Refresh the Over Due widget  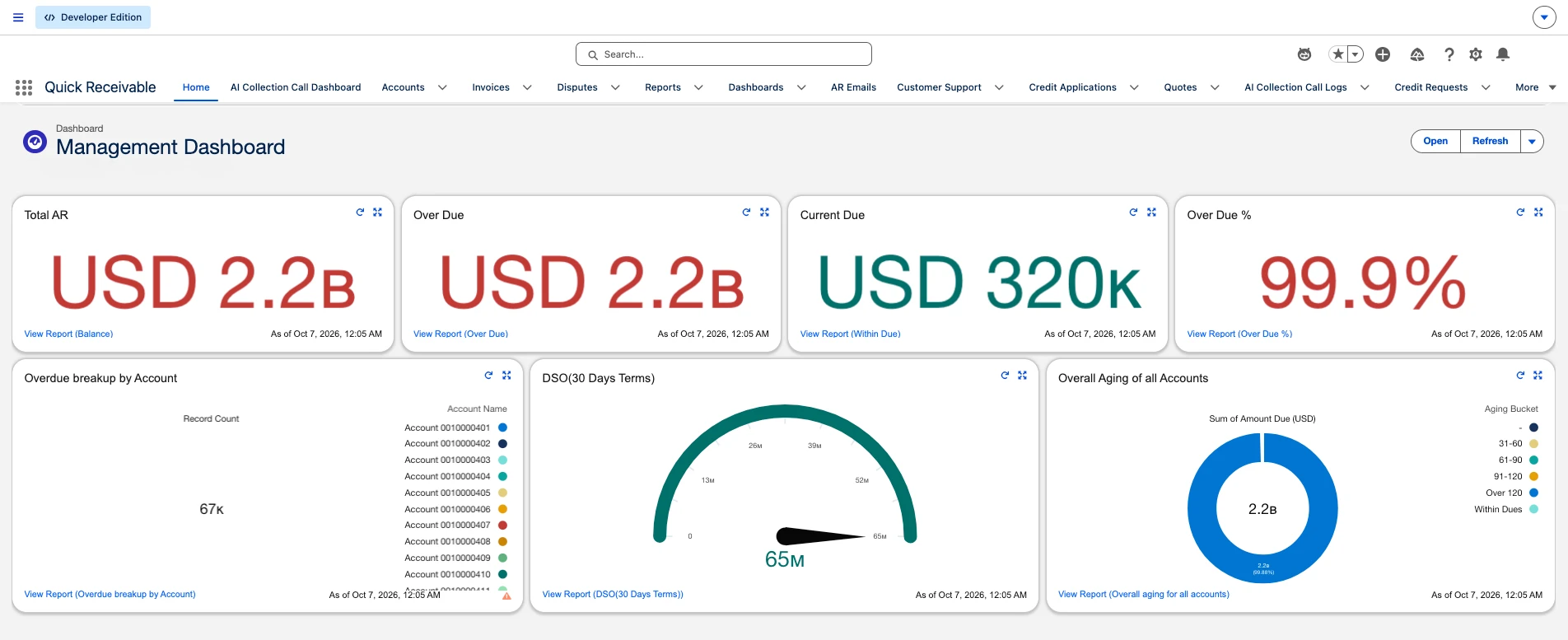[x=746, y=213]
